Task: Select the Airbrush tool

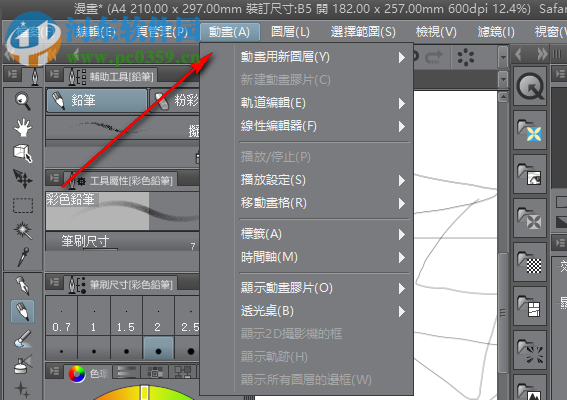Action: click(22, 365)
